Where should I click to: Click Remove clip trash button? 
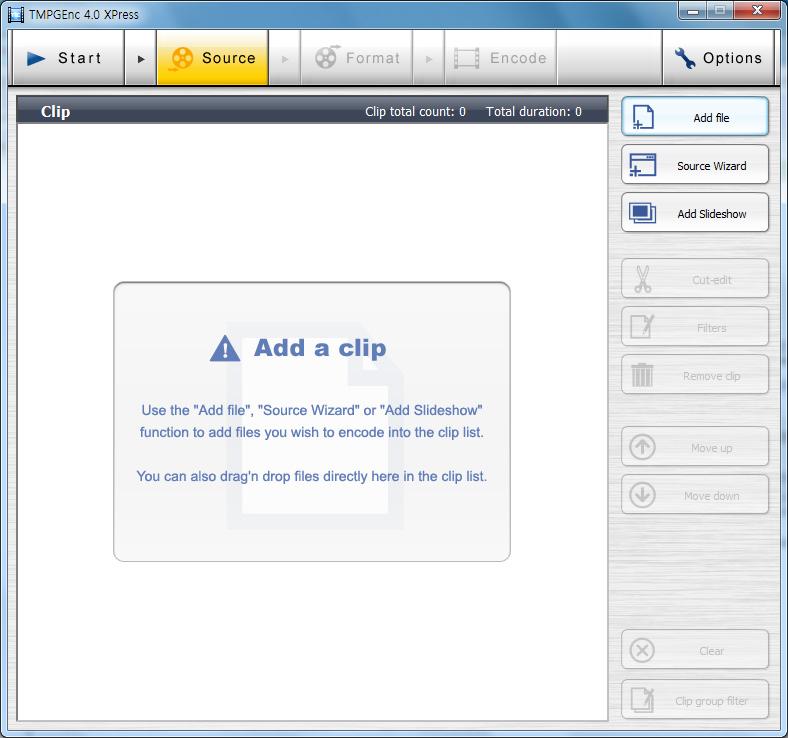pos(695,375)
